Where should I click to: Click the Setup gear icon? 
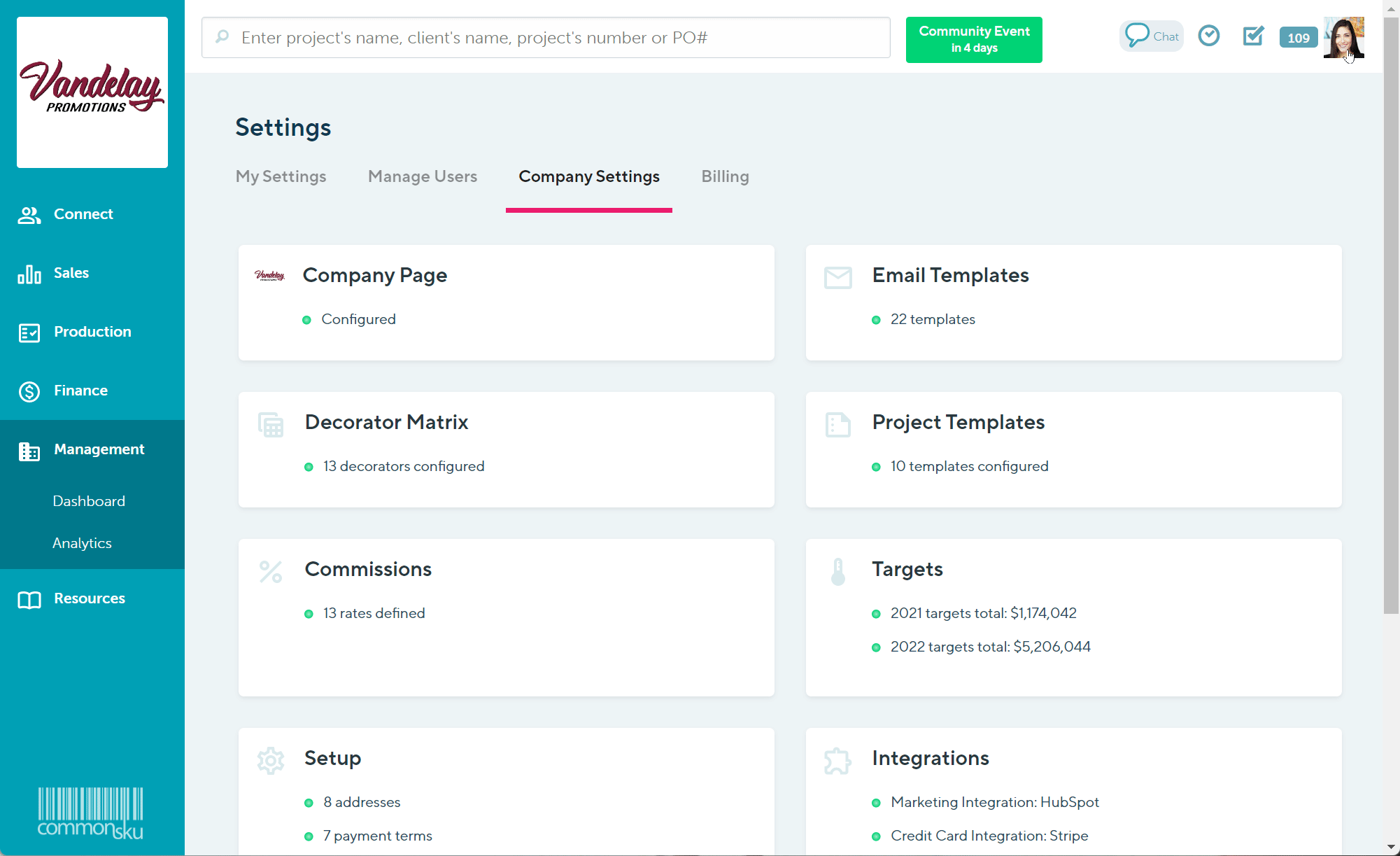[271, 761]
